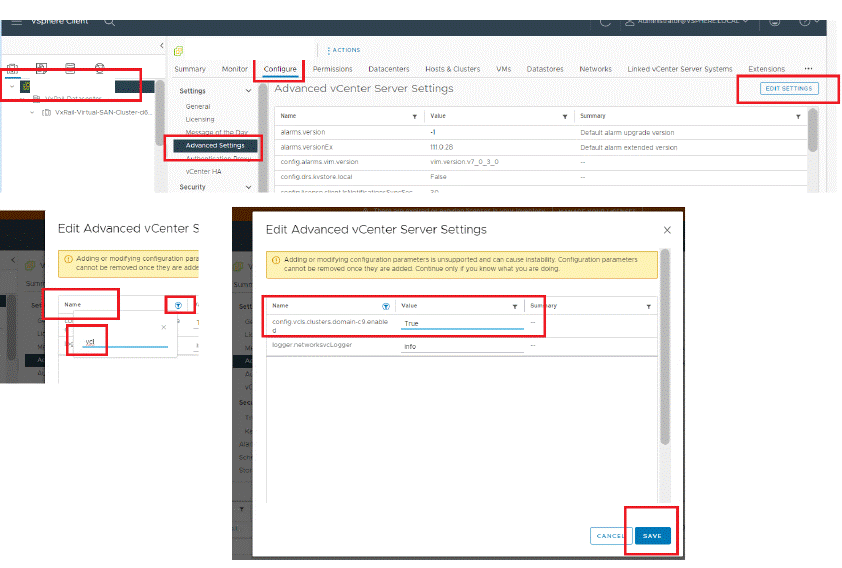Switch to the Permissions tab
Image resolution: width=842 pixels, height=568 pixels.
click(332, 69)
